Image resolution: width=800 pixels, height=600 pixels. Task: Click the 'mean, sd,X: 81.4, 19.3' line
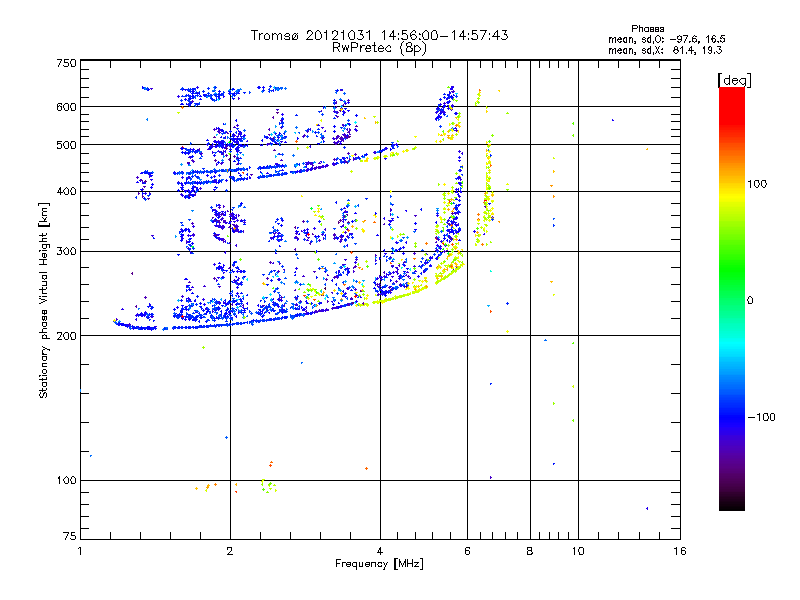click(665, 50)
